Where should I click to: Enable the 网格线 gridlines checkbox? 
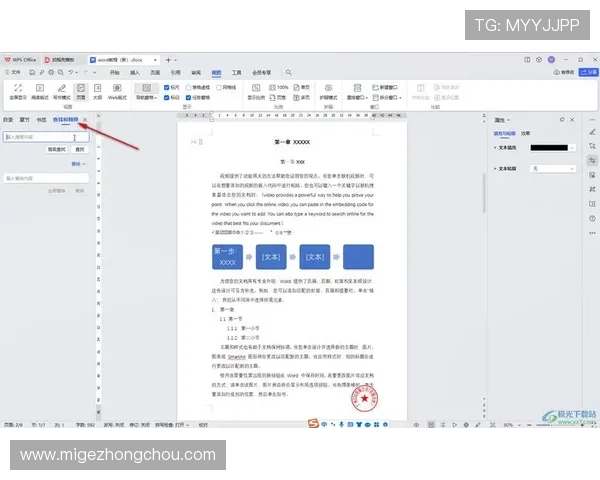coord(222,87)
